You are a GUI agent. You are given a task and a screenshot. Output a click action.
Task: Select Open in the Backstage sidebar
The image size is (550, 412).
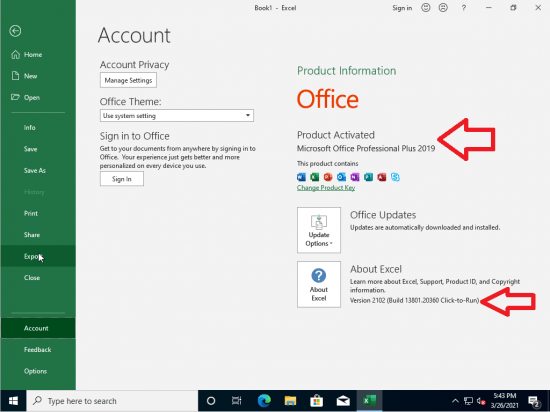click(x=38, y=97)
